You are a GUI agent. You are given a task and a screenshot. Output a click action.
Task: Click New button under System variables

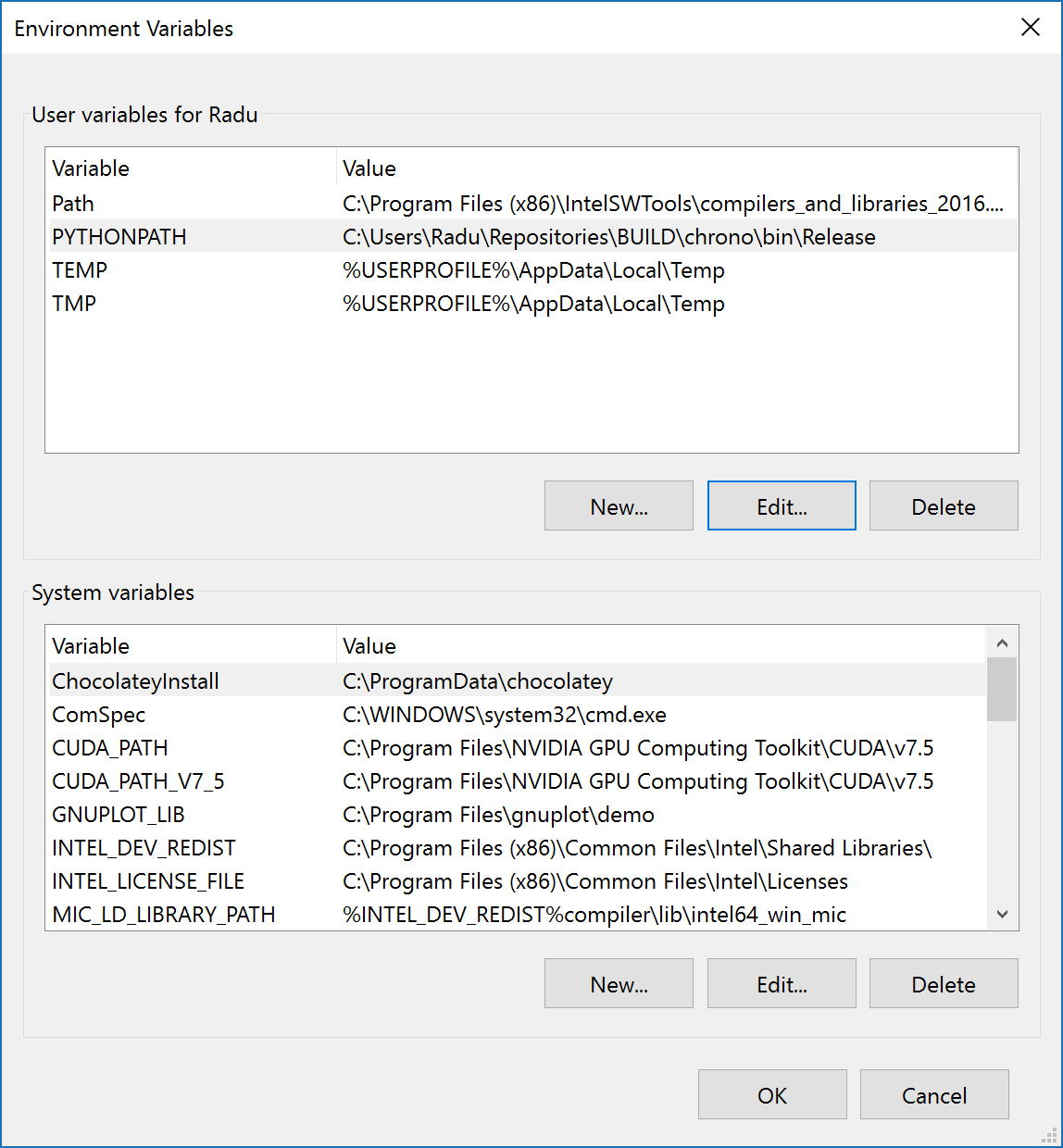pos(619,983)
